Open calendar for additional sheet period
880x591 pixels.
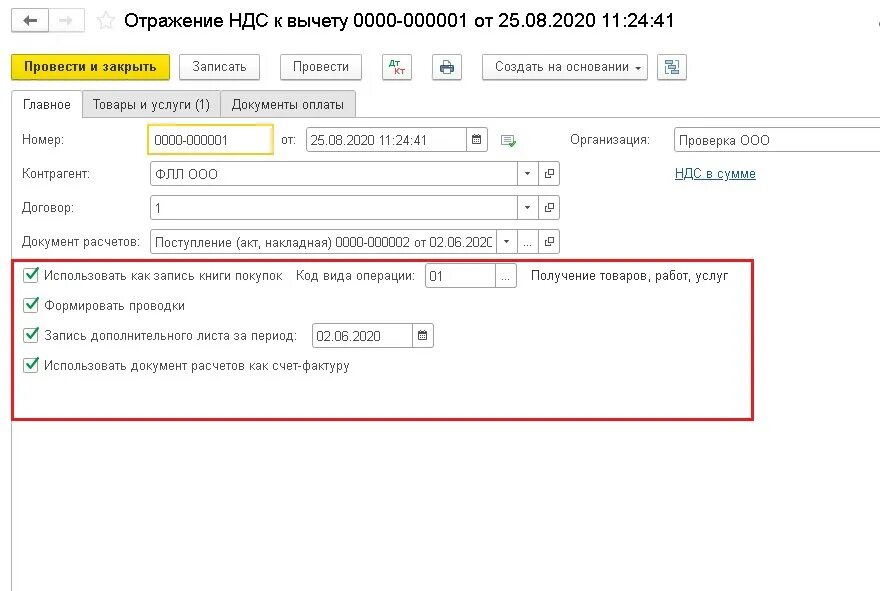tap(423, 336)
